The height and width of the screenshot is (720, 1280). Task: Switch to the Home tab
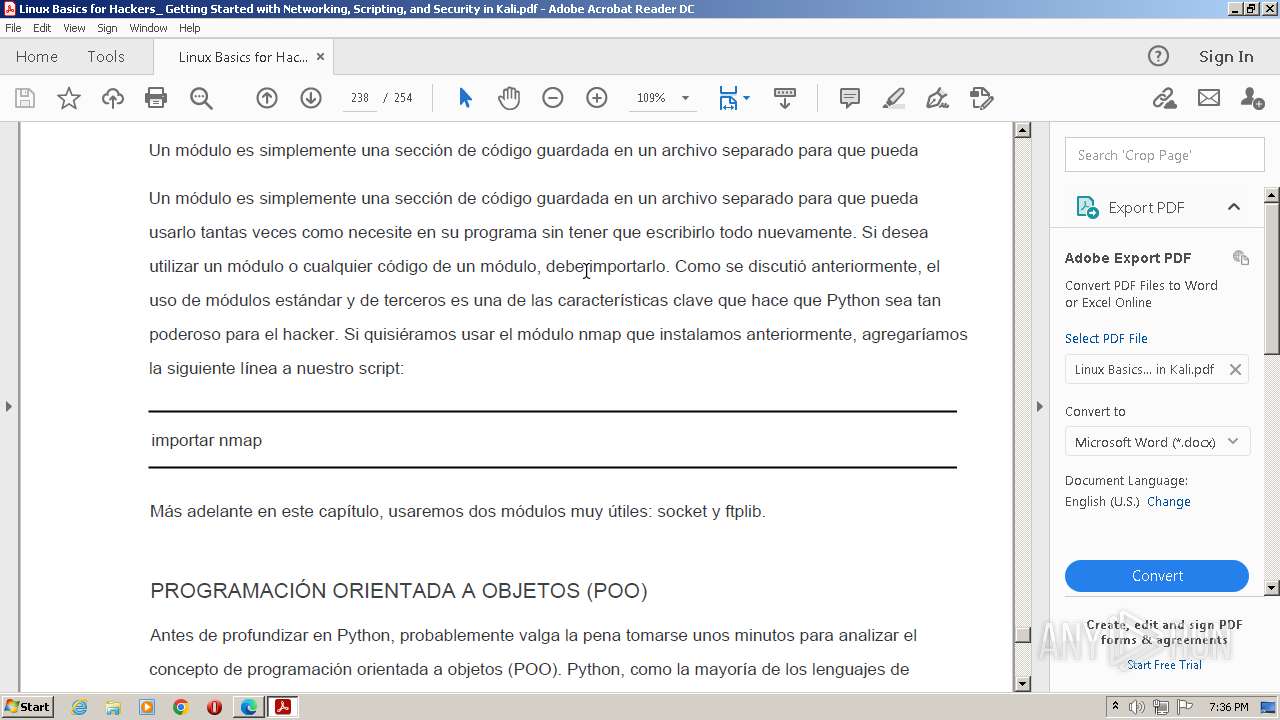37,56
